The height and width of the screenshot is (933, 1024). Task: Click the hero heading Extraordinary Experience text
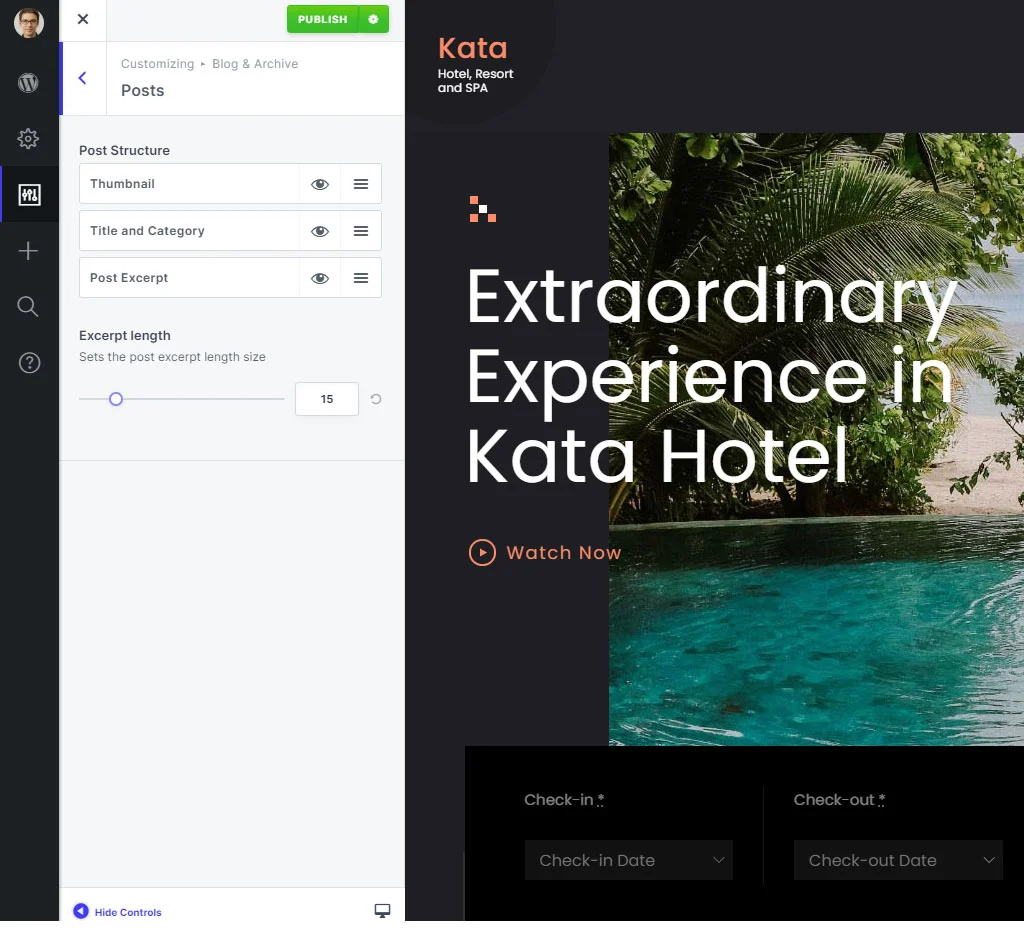coord(712,375)
